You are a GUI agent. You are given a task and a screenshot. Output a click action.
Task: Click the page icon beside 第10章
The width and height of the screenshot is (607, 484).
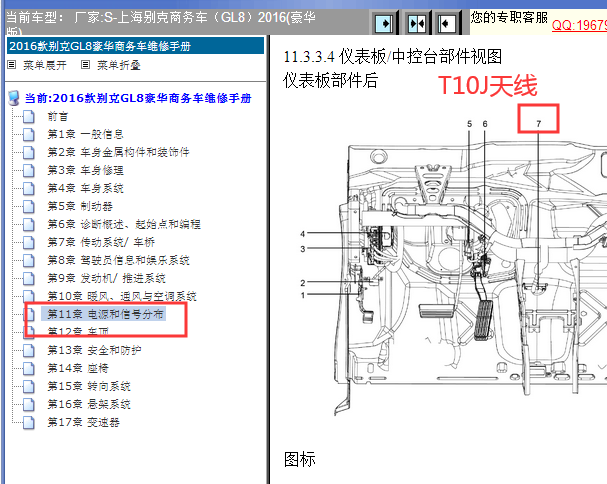tap(29, 296)
